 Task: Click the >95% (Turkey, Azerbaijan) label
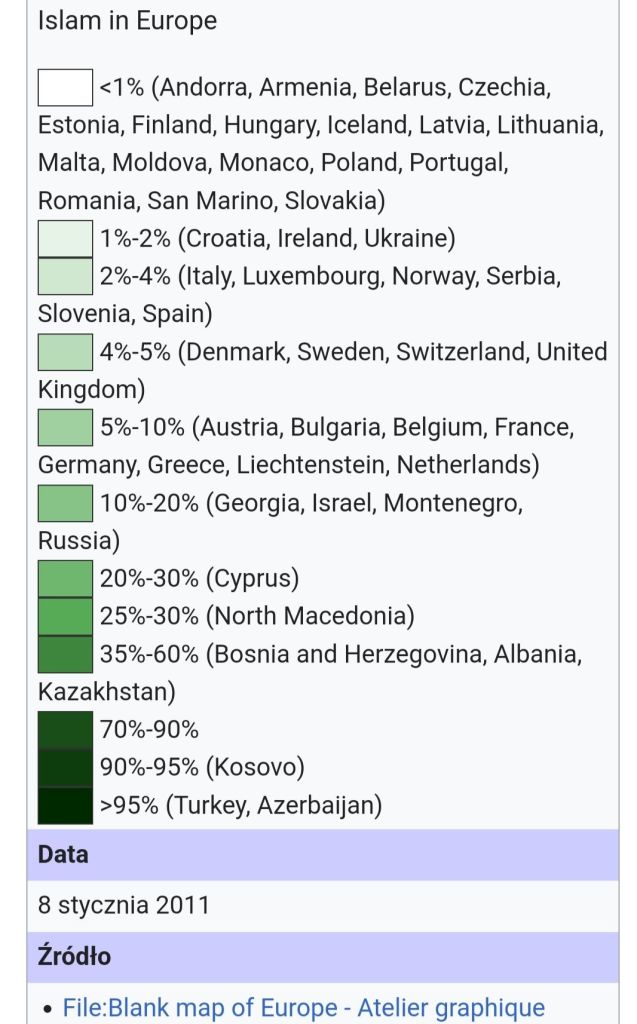240,805
